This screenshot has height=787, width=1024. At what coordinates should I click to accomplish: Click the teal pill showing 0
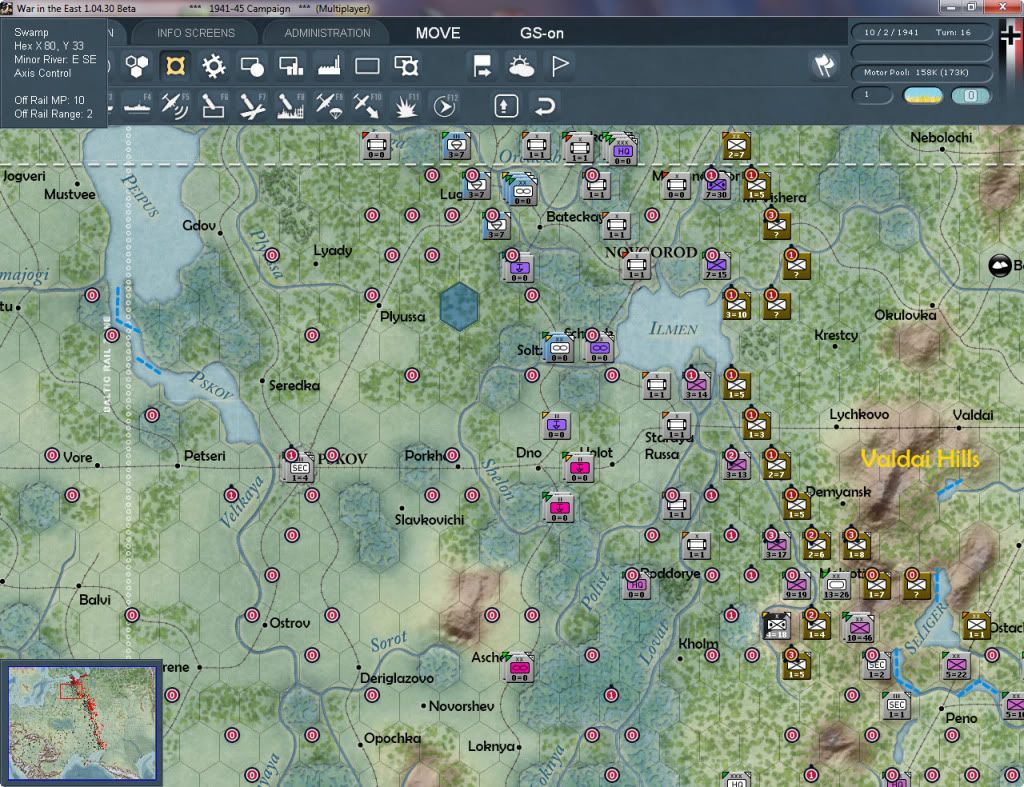tap(970, 95)
